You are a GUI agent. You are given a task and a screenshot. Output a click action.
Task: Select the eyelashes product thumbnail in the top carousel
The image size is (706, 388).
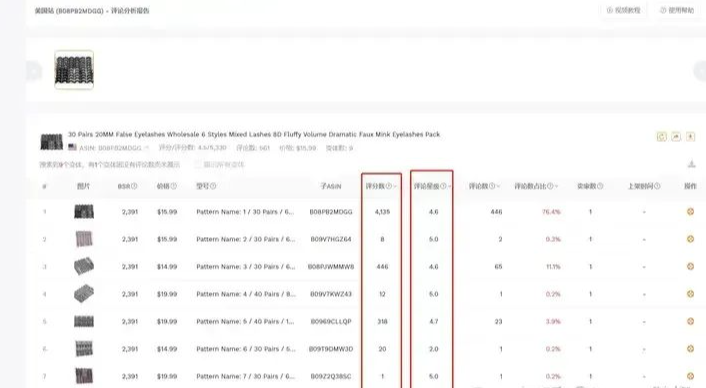coord(74,70)
